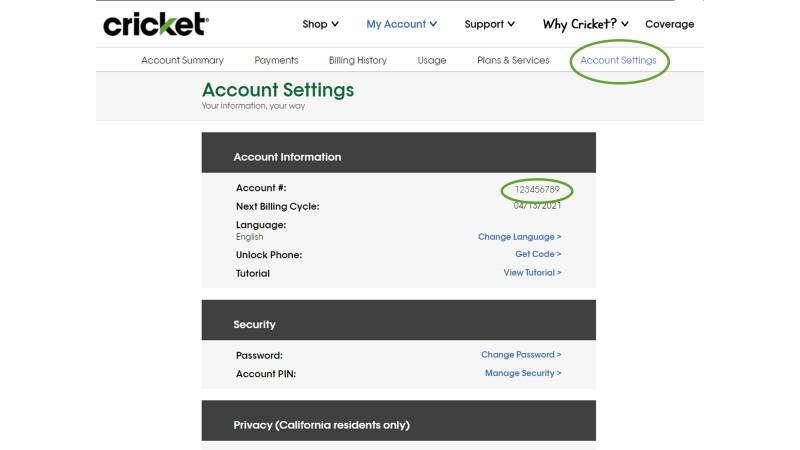800x450 pixels.
Task: Click Get Code to unlock phone
Action: pos(538,255)
